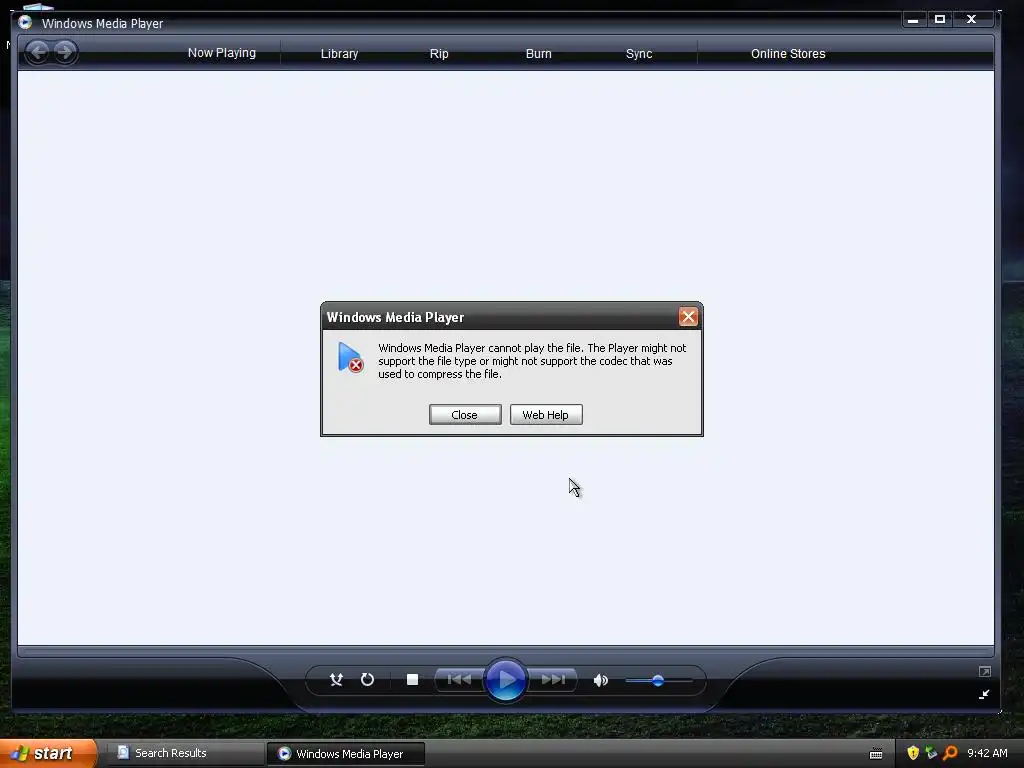Switch to the Search Results taskbar window
Image resolution: width=1024 pixels, height=768 pixels.
(185, 753)
